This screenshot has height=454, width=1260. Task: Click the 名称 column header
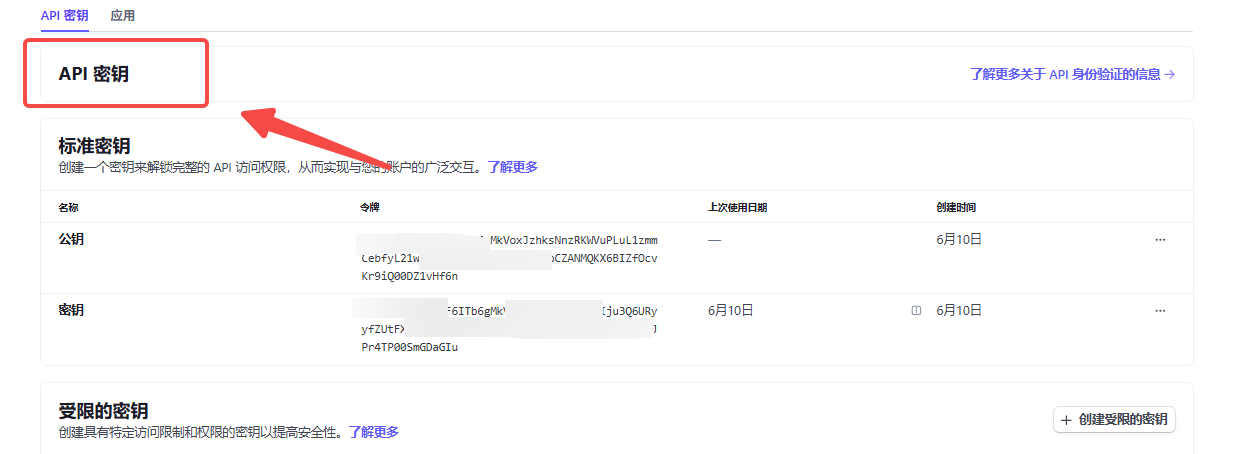pyautogui.click(x=69, y=208)
